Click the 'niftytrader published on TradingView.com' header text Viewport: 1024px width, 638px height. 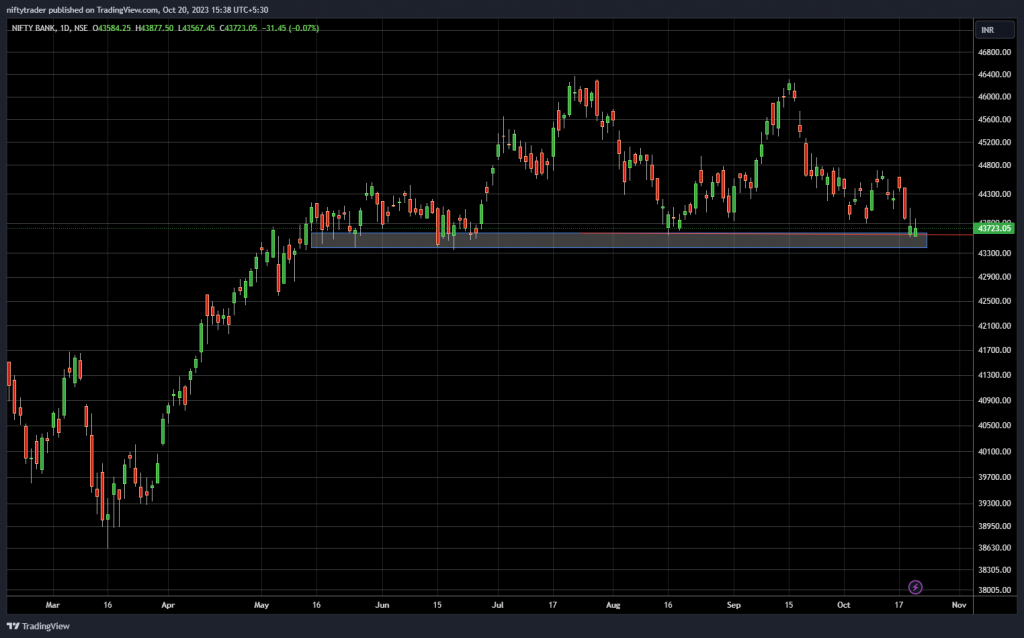[82, 10]
